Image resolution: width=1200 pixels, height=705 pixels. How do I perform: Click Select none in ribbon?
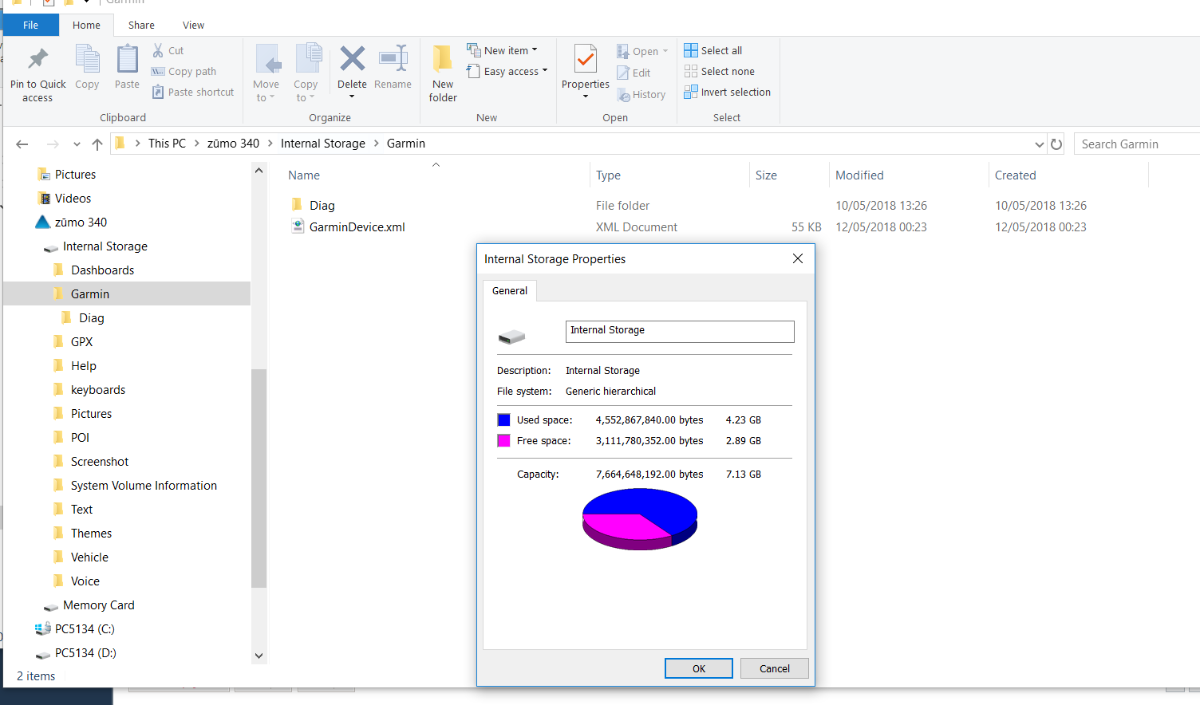click(x=719, y=71)
